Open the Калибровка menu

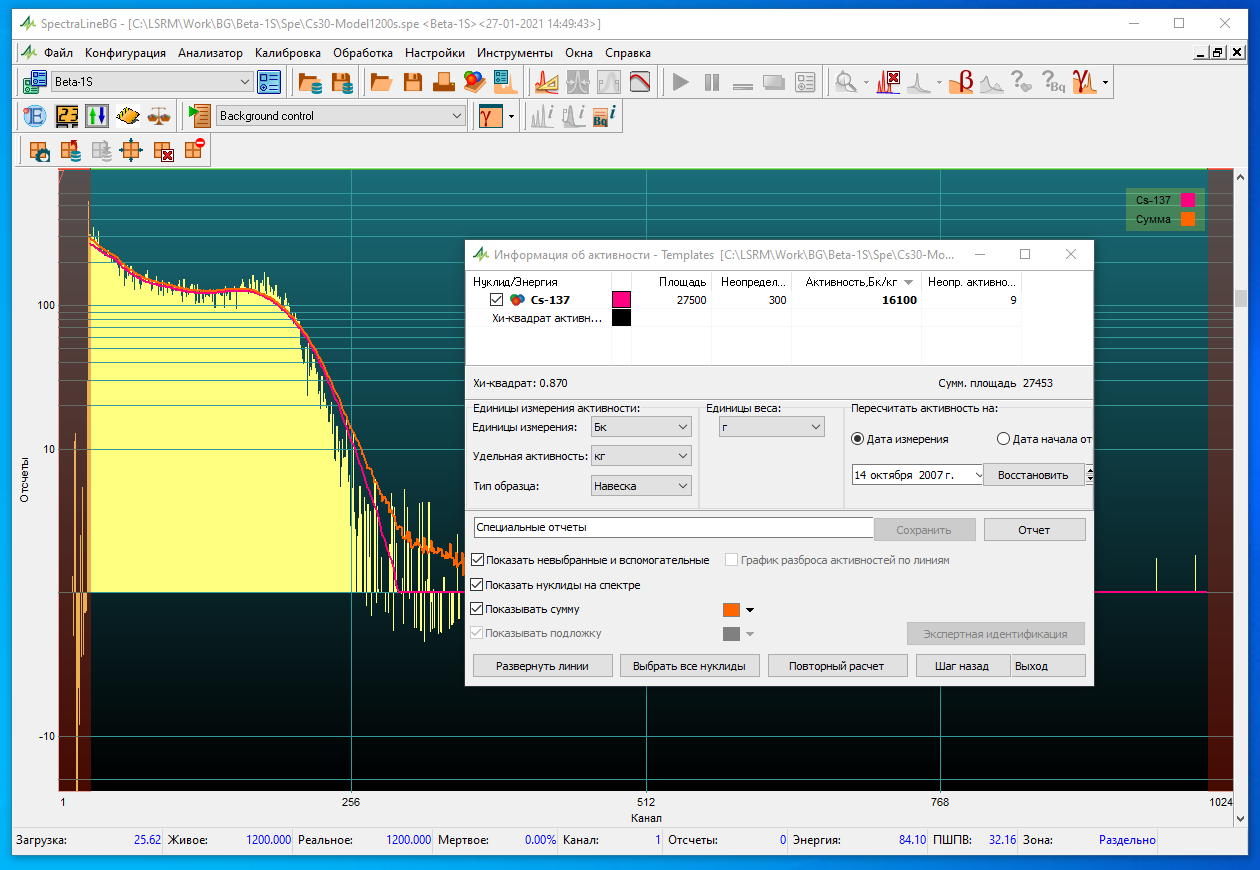pyautogui.click(x=288, y=53)
